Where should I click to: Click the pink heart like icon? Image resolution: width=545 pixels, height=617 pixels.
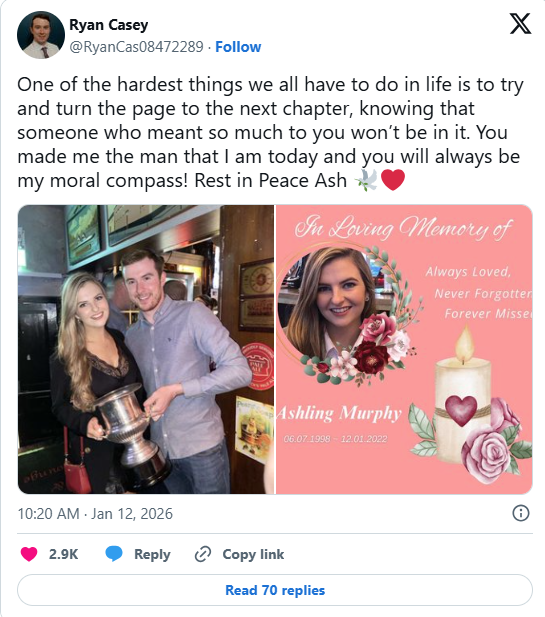click(x=29, y=554)
